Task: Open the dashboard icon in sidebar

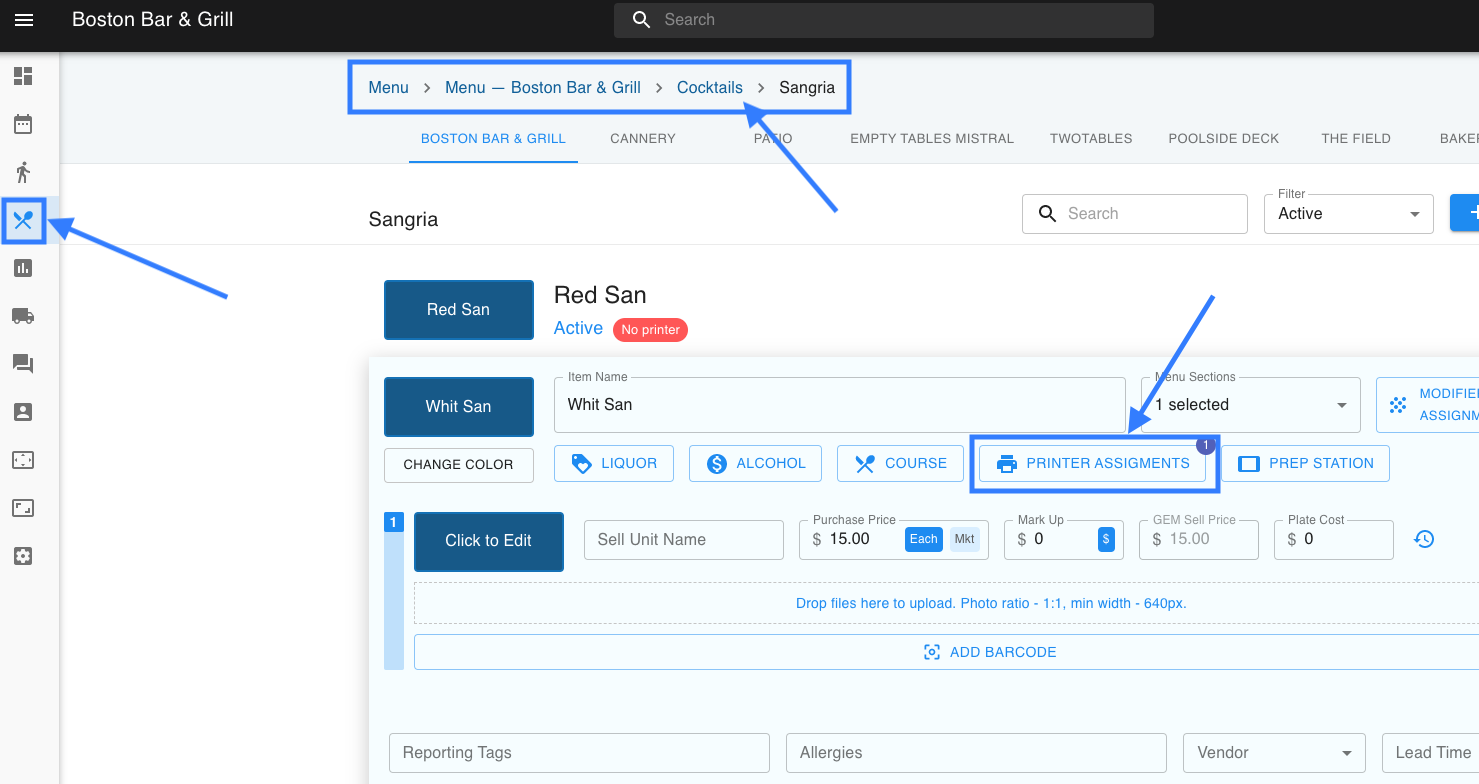Action: (x=23, y=76)
